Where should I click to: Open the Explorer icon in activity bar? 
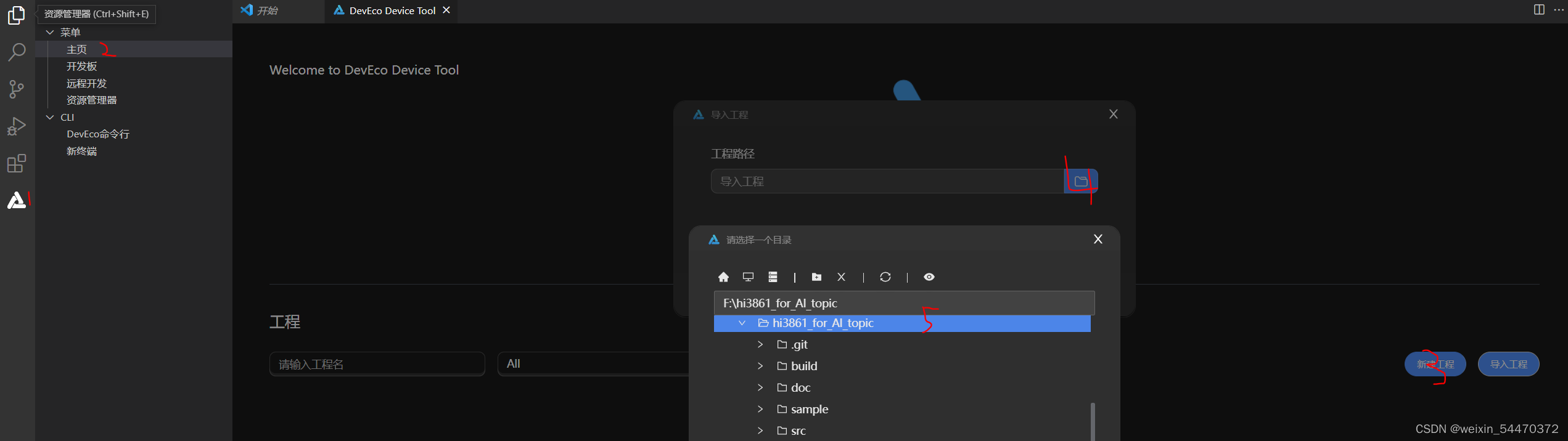click(x=17, y=15)
